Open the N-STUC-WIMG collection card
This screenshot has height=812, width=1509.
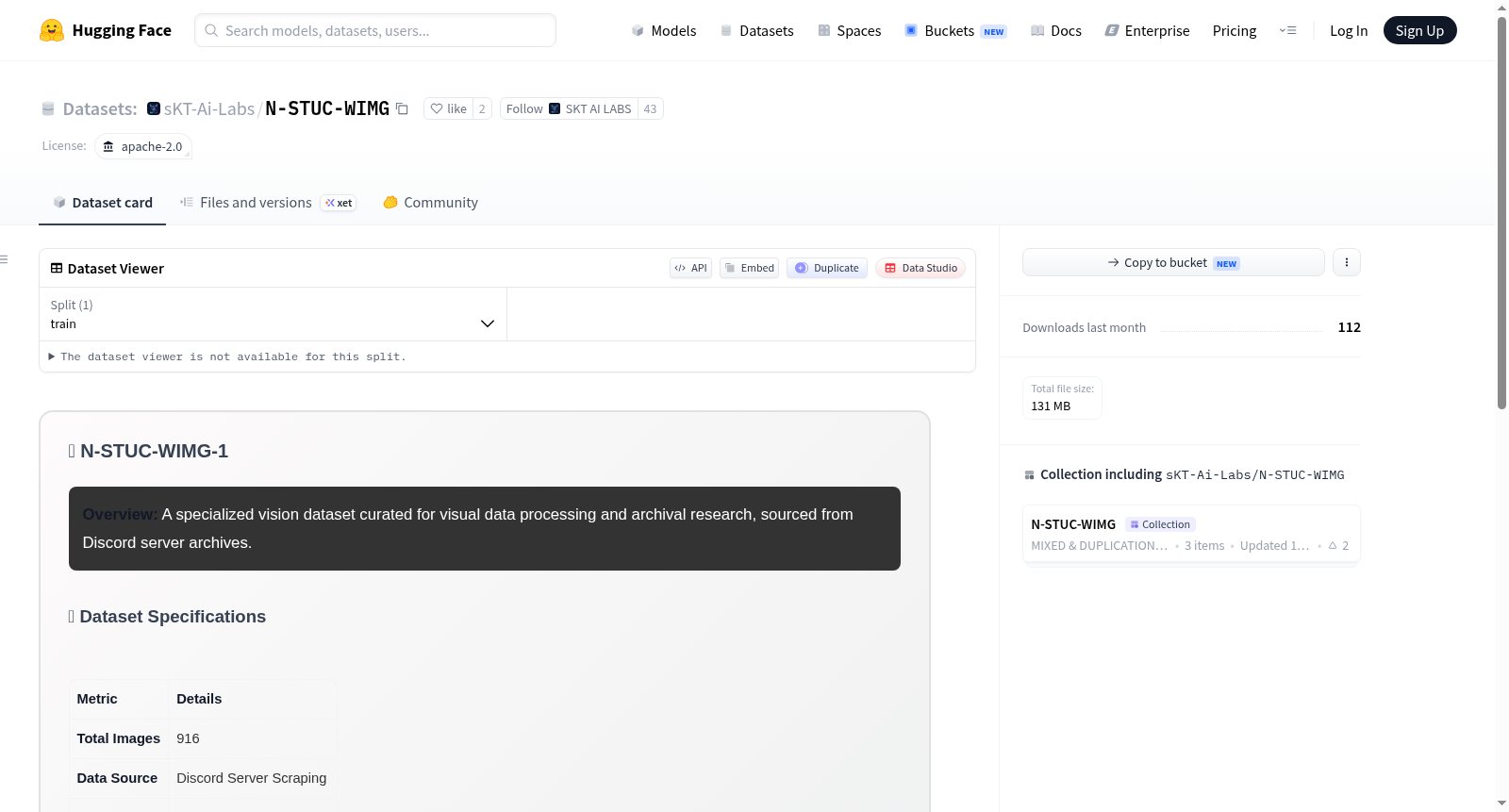[x=1191, y=534]
